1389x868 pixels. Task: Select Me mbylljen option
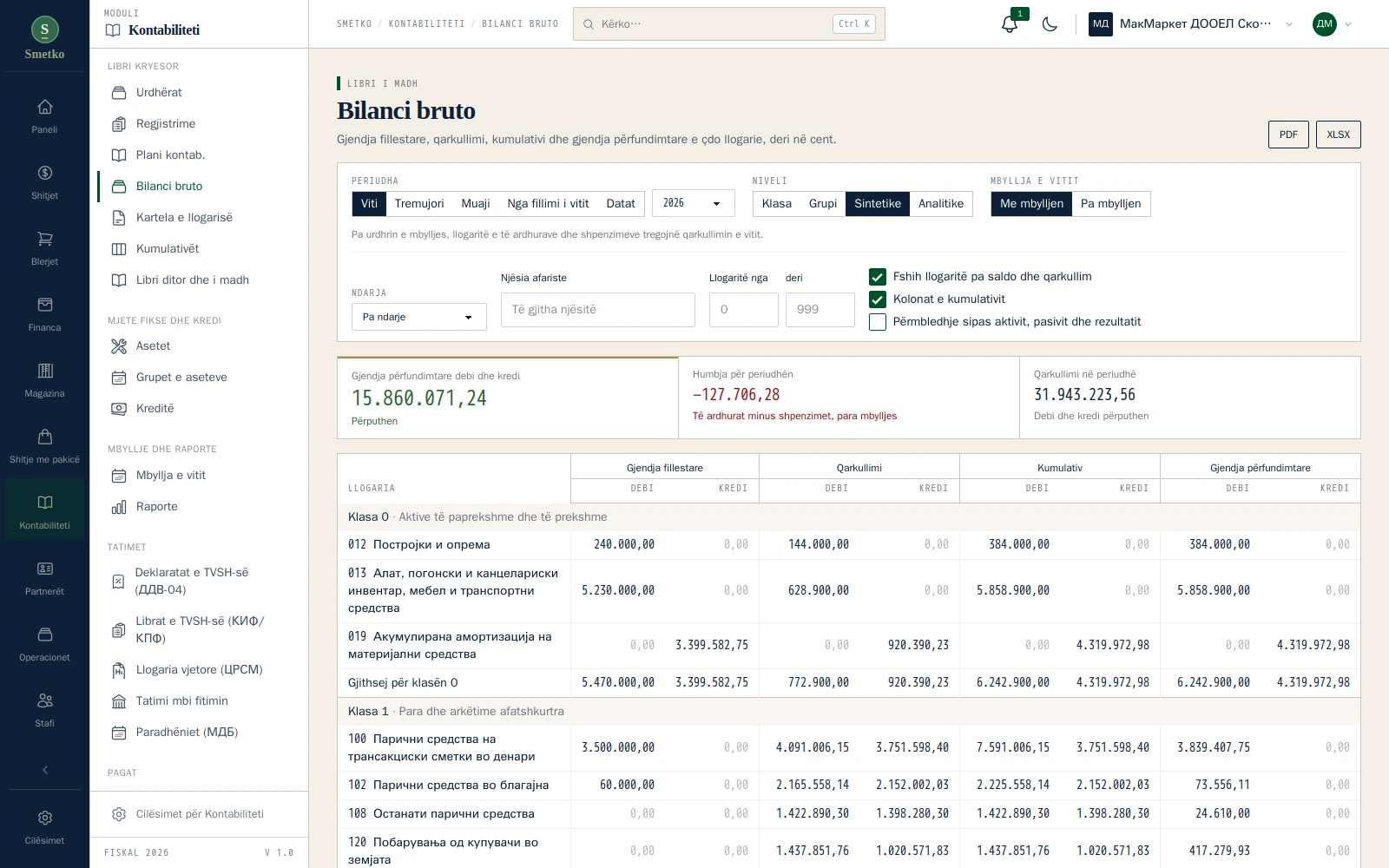[x=1031, y=204]
